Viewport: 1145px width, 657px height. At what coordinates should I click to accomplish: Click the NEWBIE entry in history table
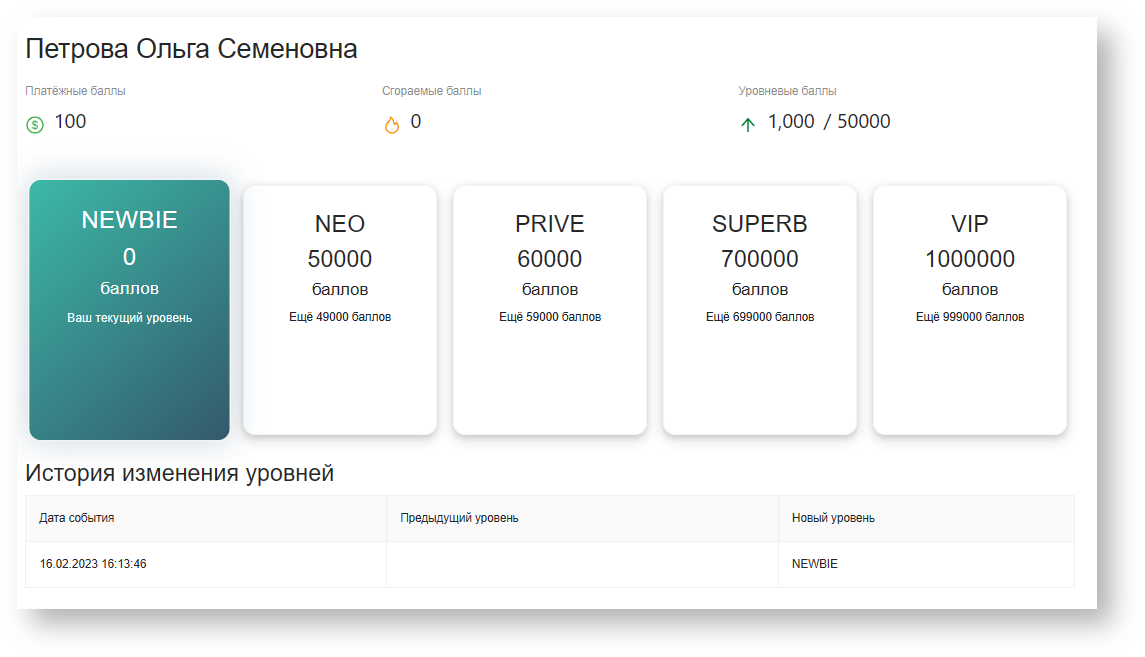(815, 564)
